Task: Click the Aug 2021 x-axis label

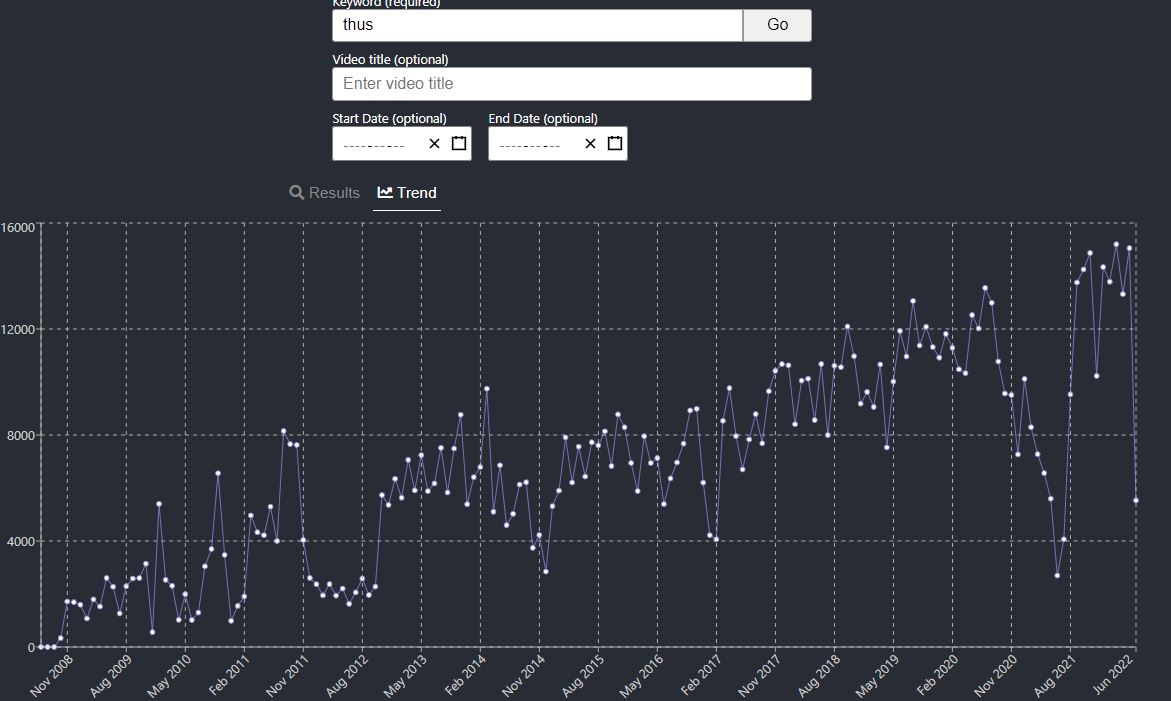Action: (1054, 676)
